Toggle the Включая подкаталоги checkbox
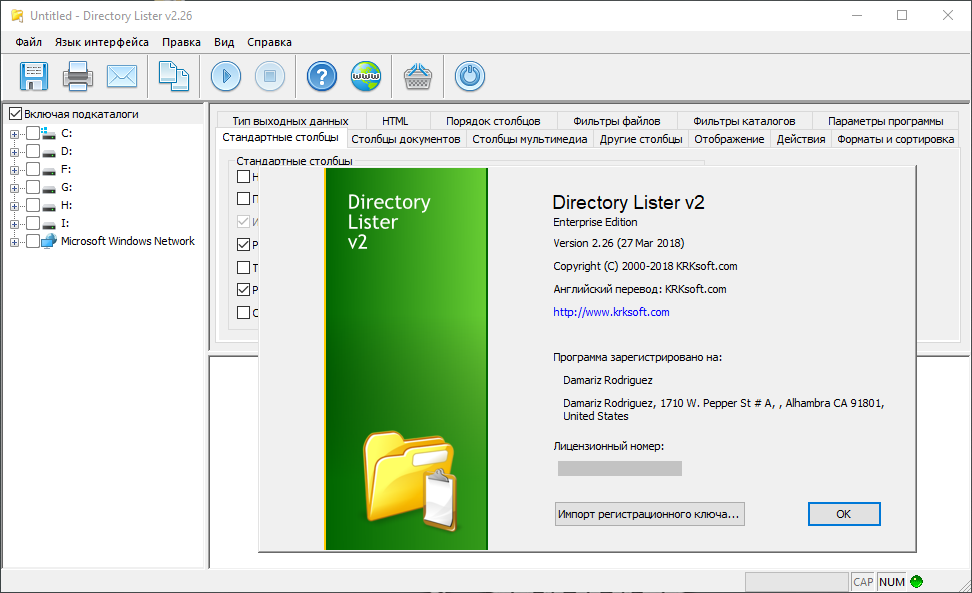This screenshot has width=972, height=593. (x=15, y=114)
